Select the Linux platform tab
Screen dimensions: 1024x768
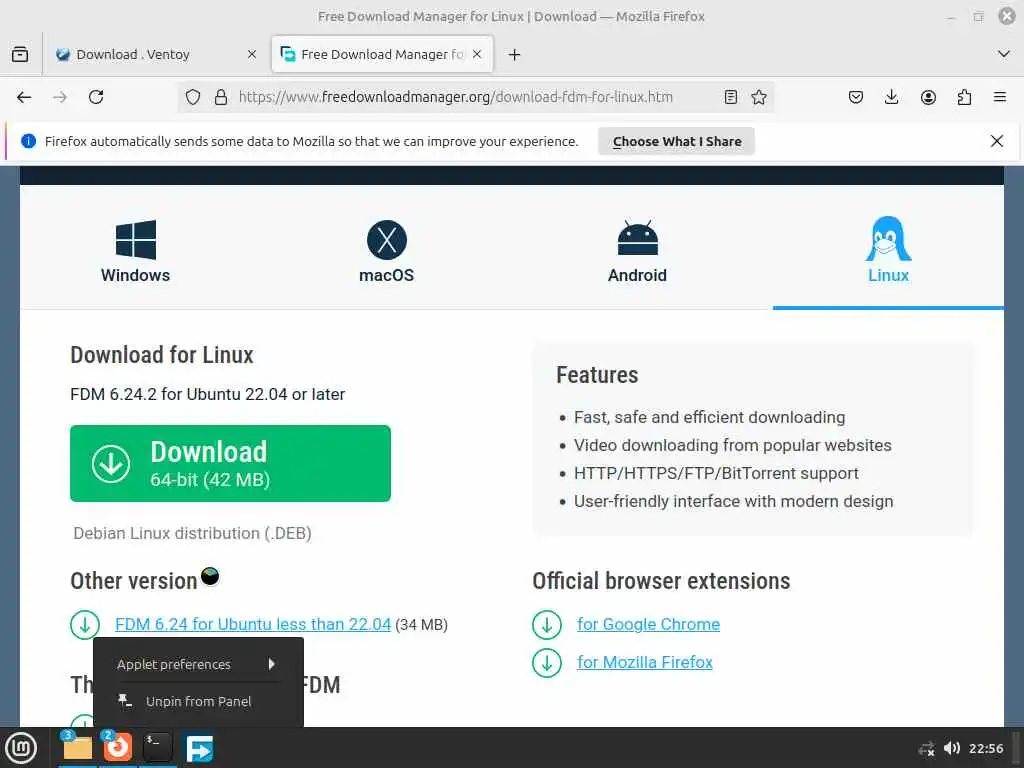pos(888,251)
